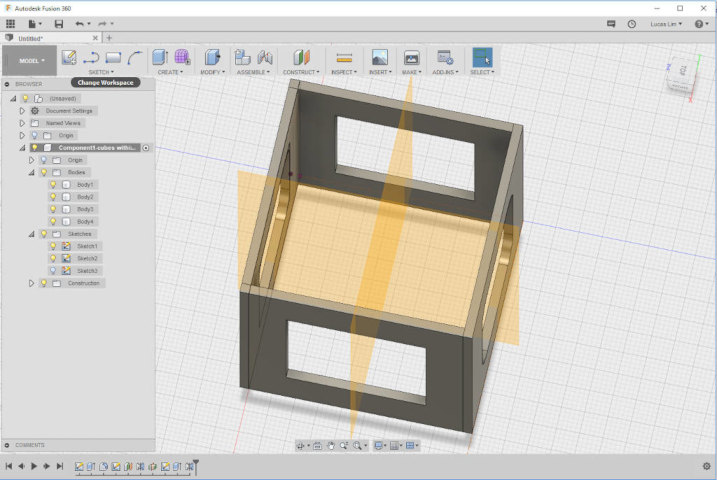Open the MODEL workspace dropdown
This screenshot has height=480, width=717.
(30, 60)
